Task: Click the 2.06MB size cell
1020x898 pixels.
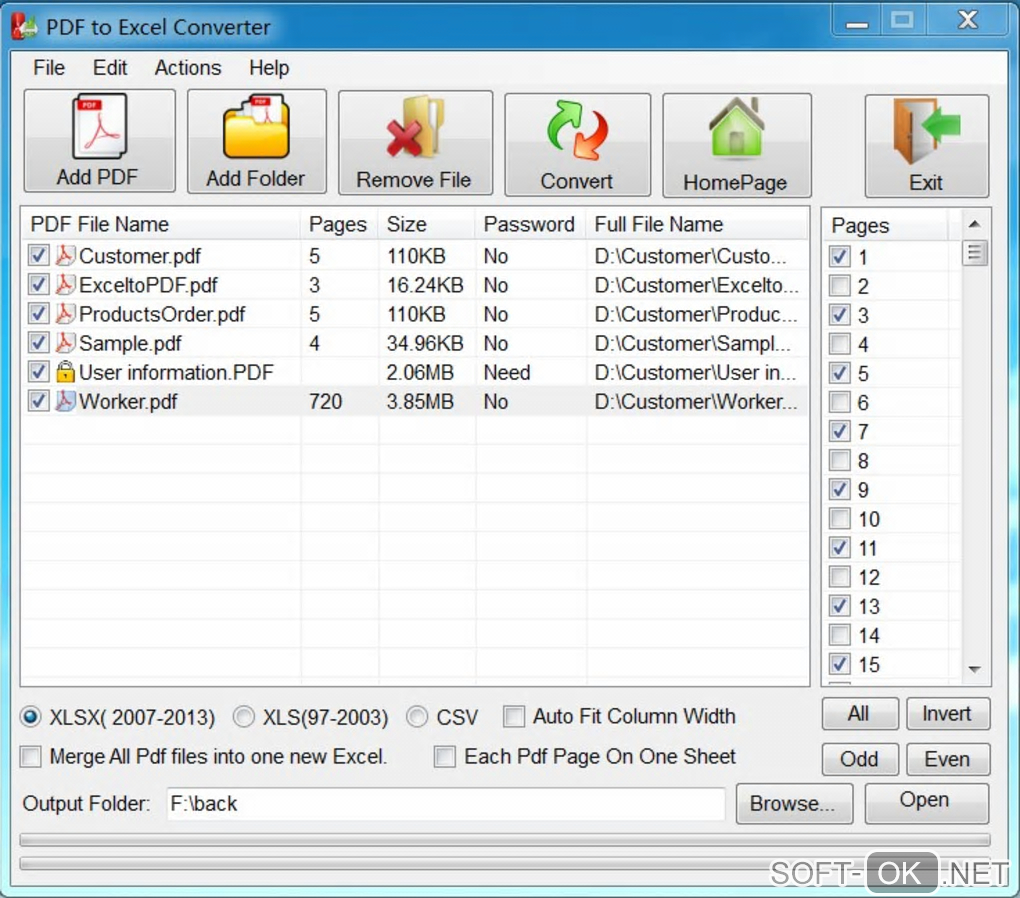Action: tap(420, 373)
